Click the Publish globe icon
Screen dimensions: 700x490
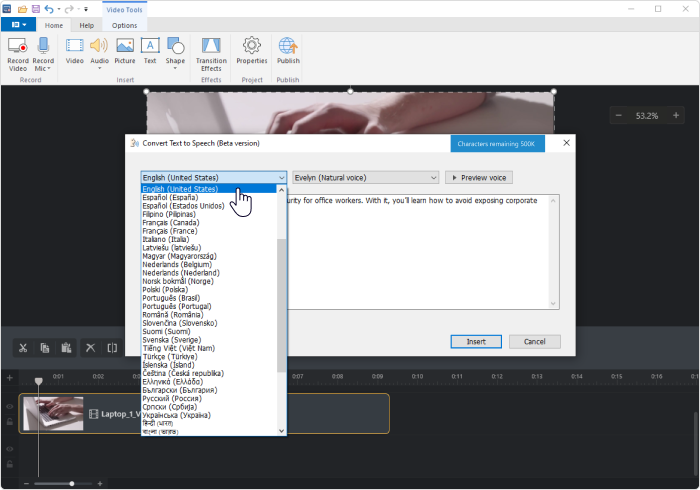point(288,46)
